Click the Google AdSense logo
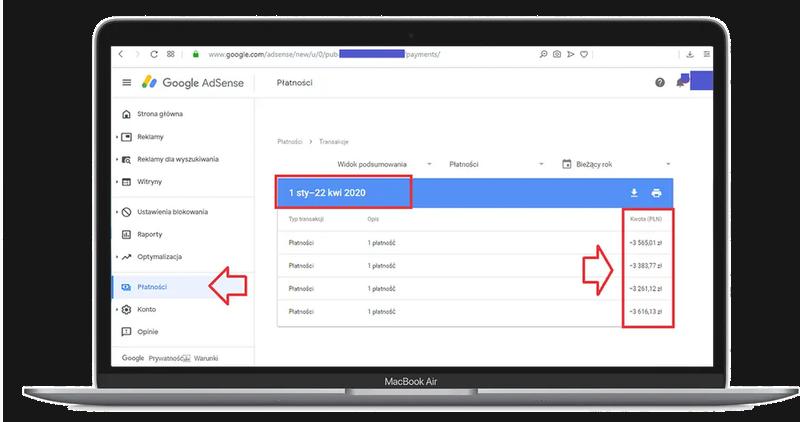Viewport: 800px width, 422px height. tap(193, 83)
